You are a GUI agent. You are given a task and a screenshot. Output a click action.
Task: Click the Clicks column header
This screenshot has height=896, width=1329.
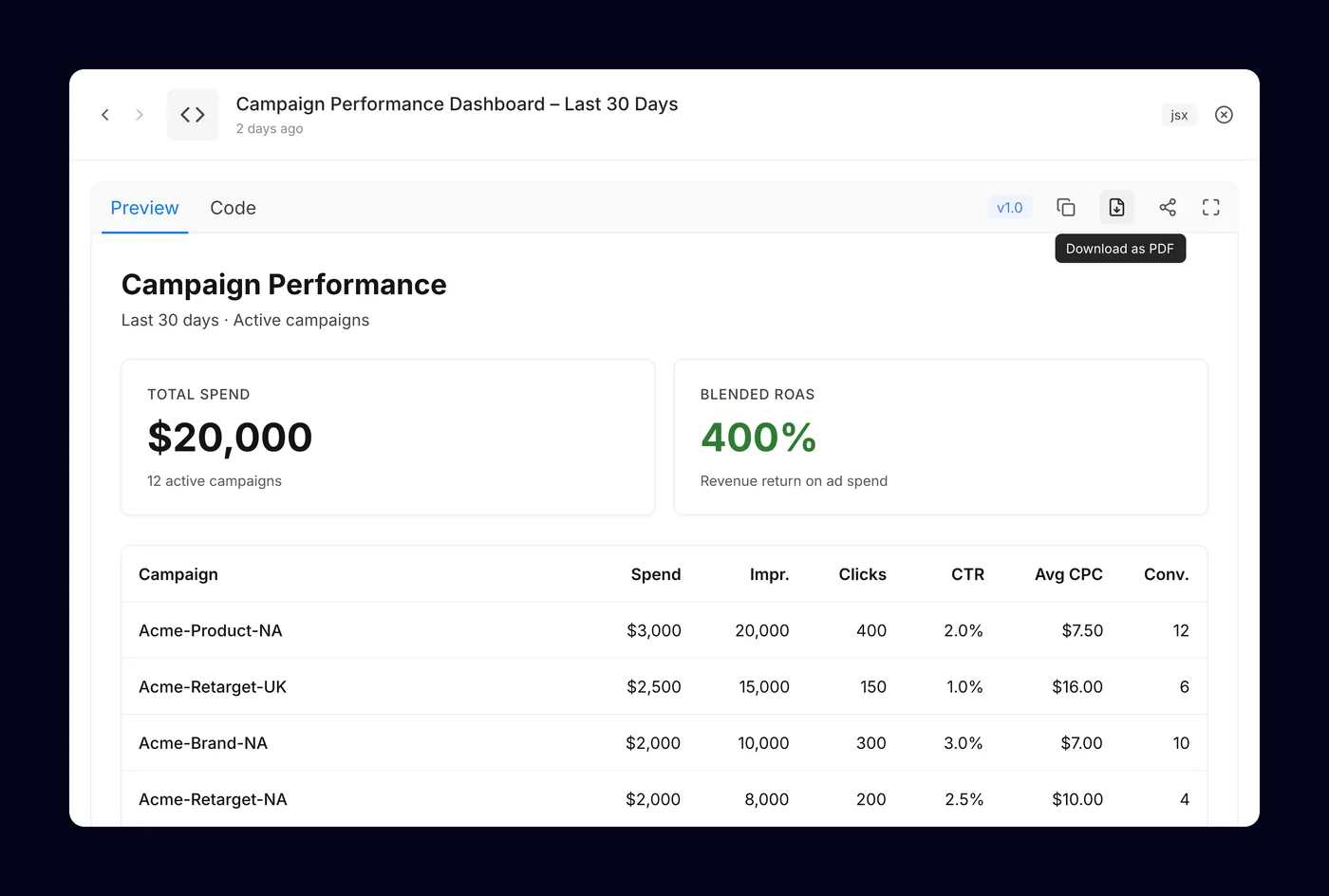[x=863, y=574]
